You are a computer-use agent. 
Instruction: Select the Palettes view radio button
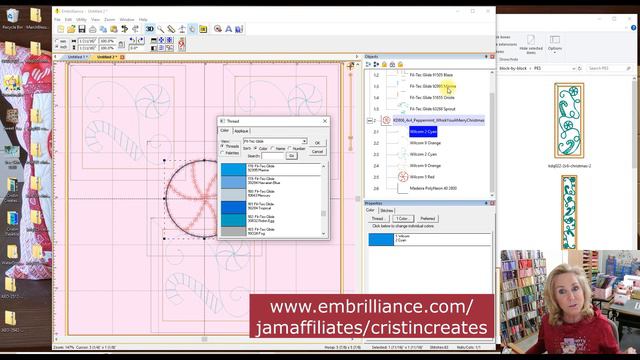(222, 153)
